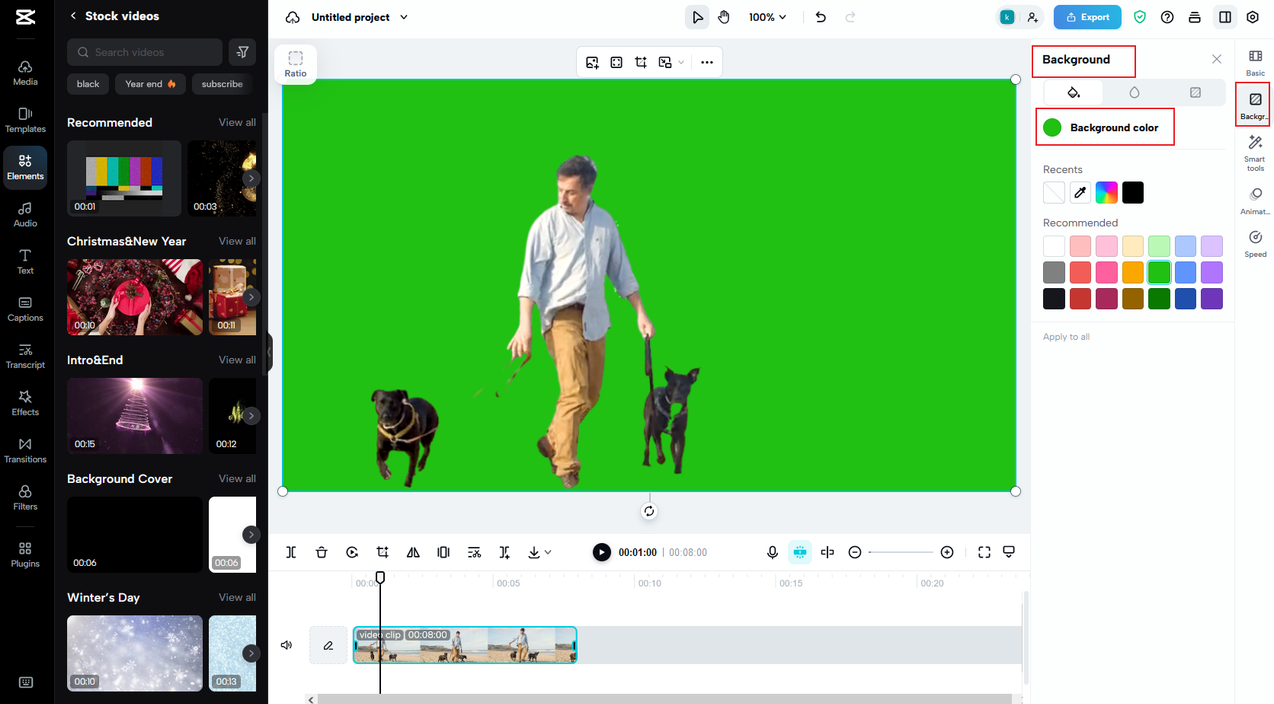The image size is (1274, 704).
Task: Click View all for Recommended
Action: pos(237,122)
